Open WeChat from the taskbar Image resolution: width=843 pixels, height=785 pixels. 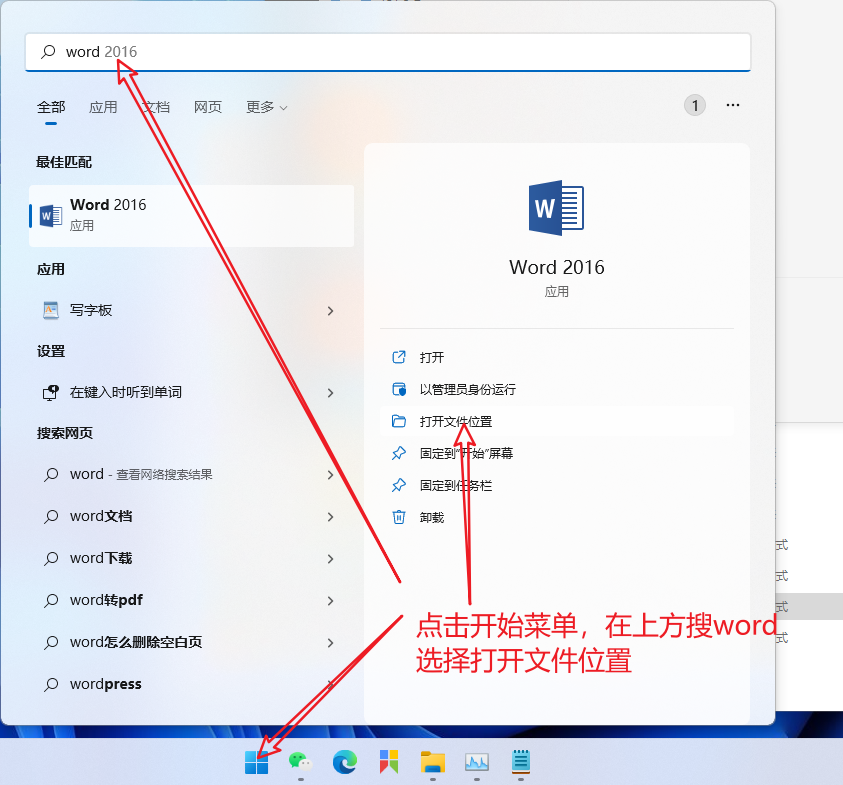(300, 762)
